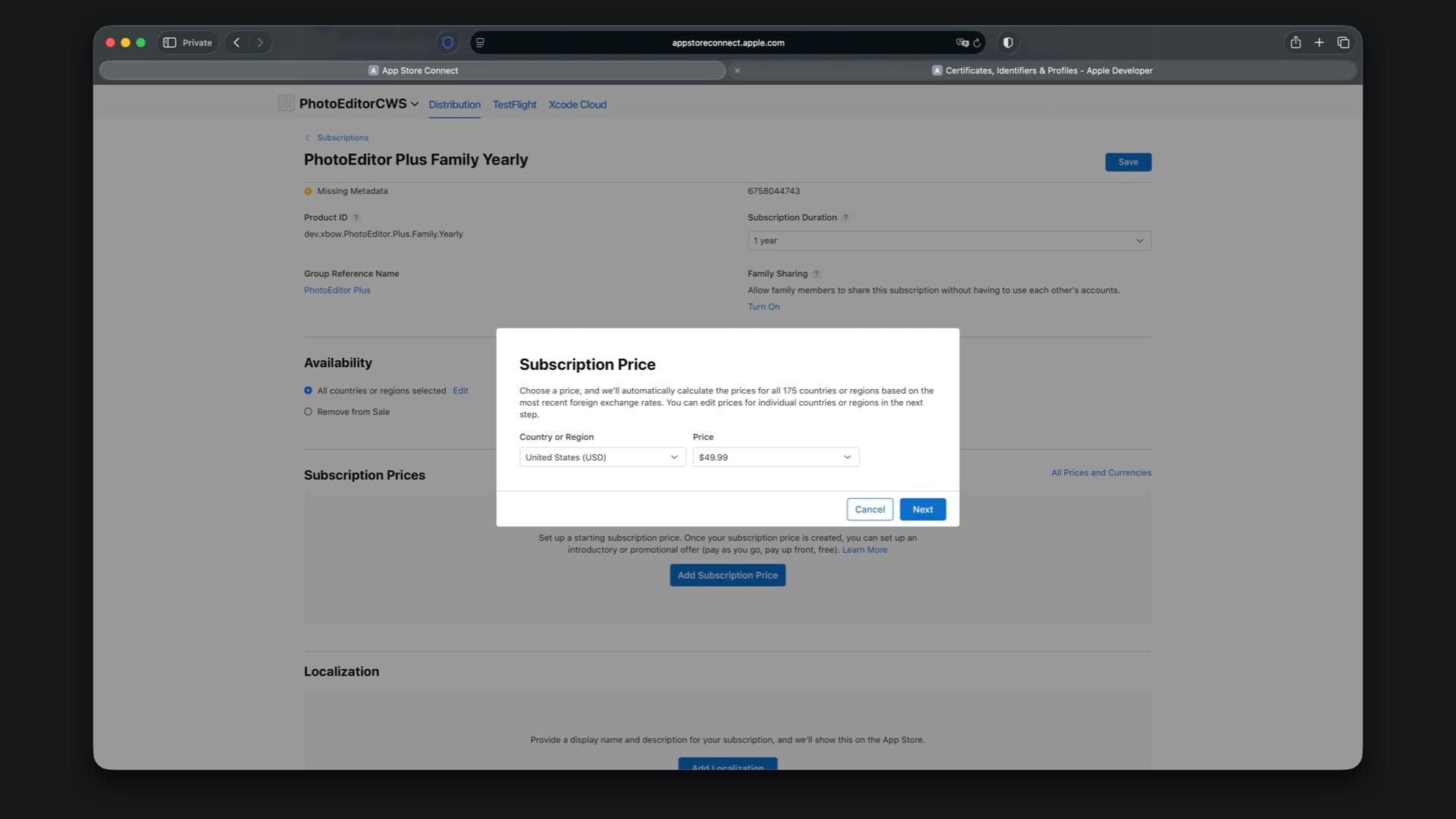Open the Safari share icon
This screenshot has width=1456, height=819.
[x=1295, y=42]
